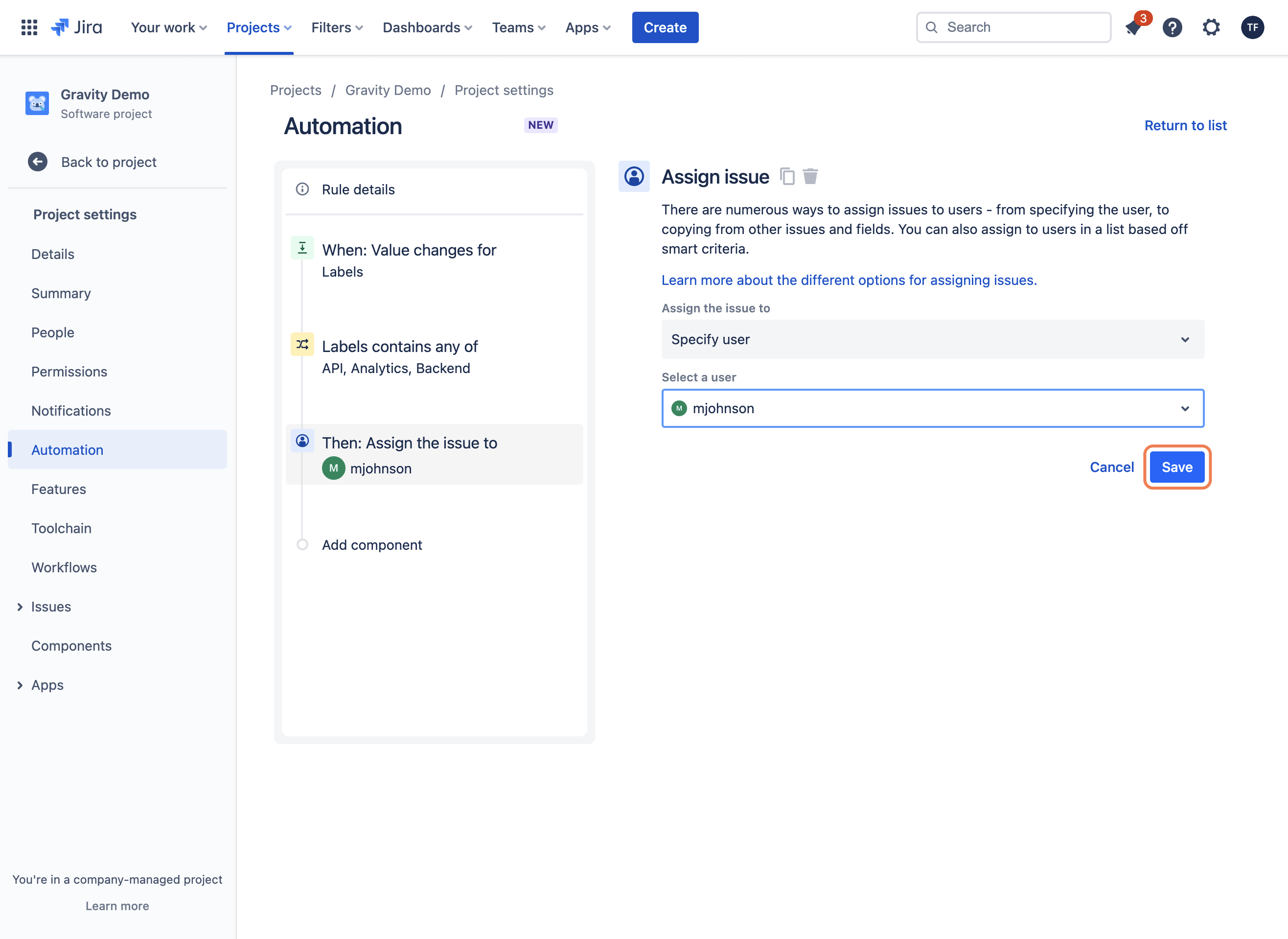Open the mjohnson user select dropdown
1288x939 pixels.
[932, 408]
